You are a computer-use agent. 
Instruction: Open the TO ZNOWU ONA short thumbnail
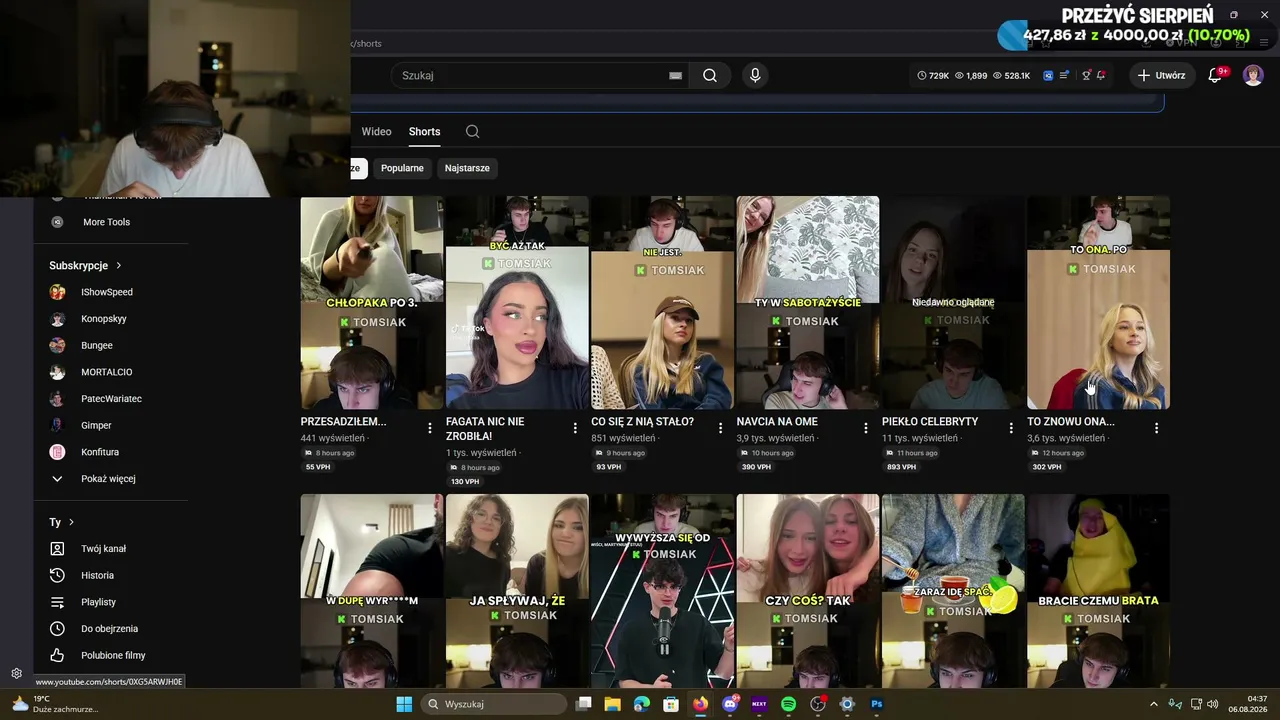click(x=1098, y=302)
